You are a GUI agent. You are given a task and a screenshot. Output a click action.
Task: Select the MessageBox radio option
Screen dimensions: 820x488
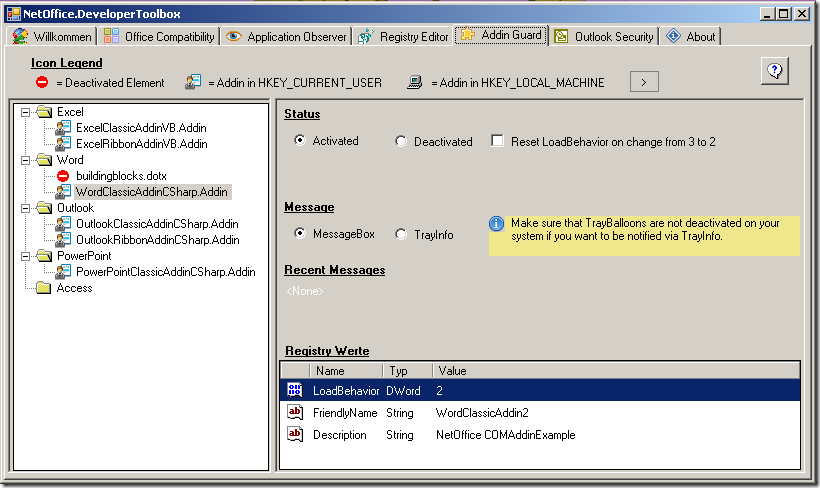pos(300,234)
